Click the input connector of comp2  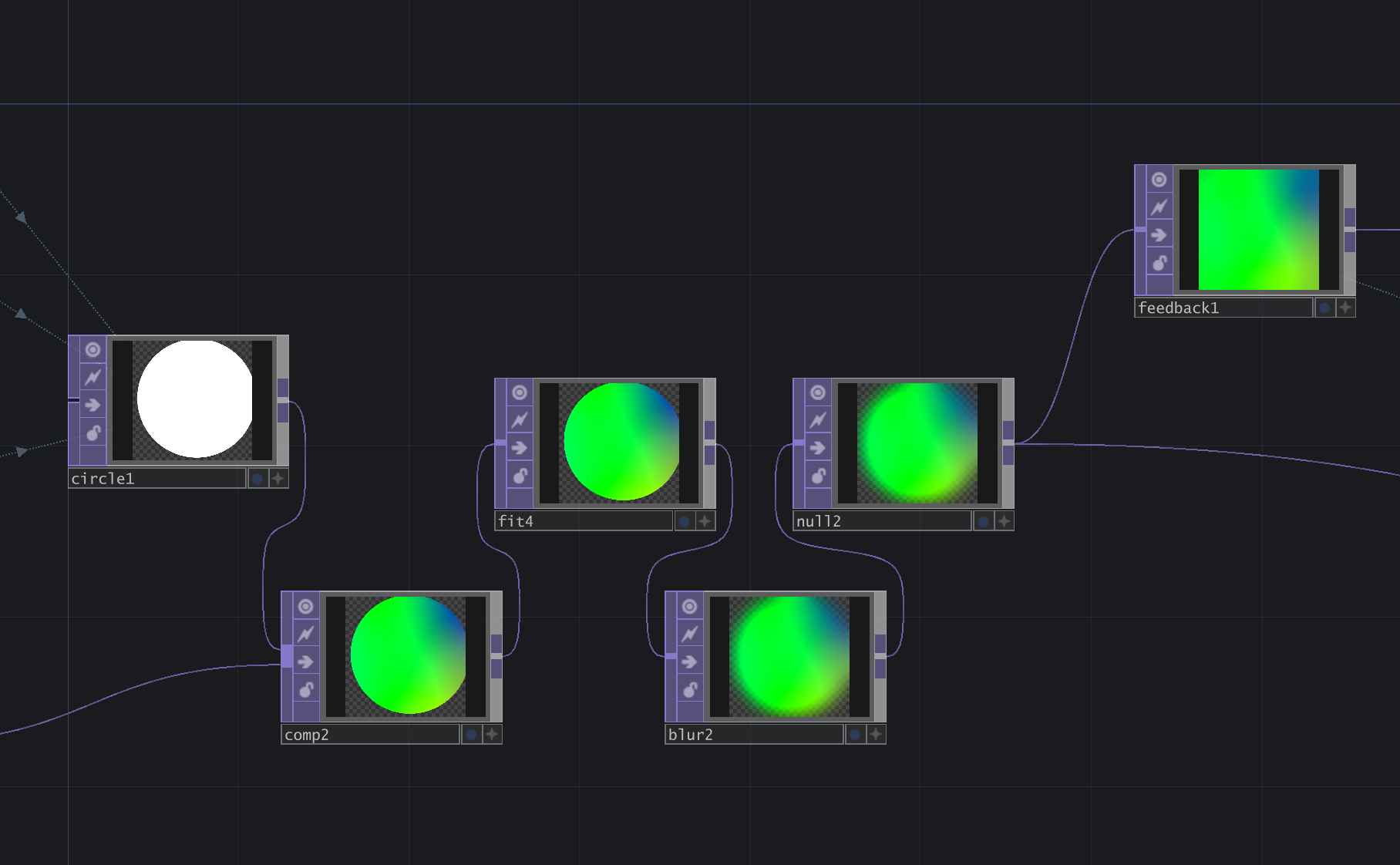[x=287, y=656]
